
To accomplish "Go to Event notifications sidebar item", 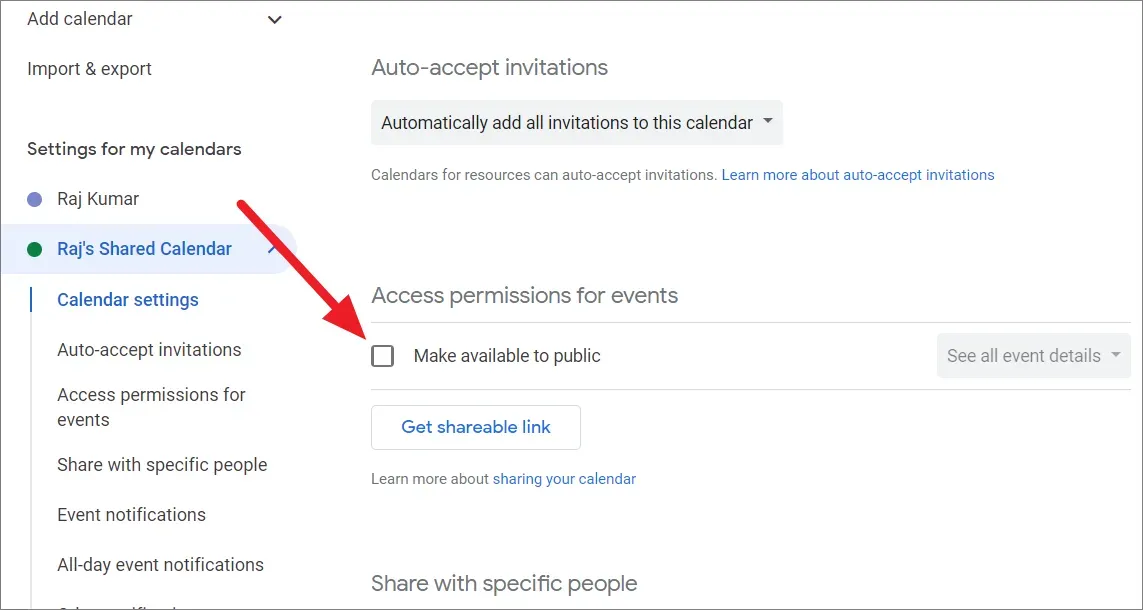I will coord(131,515).
